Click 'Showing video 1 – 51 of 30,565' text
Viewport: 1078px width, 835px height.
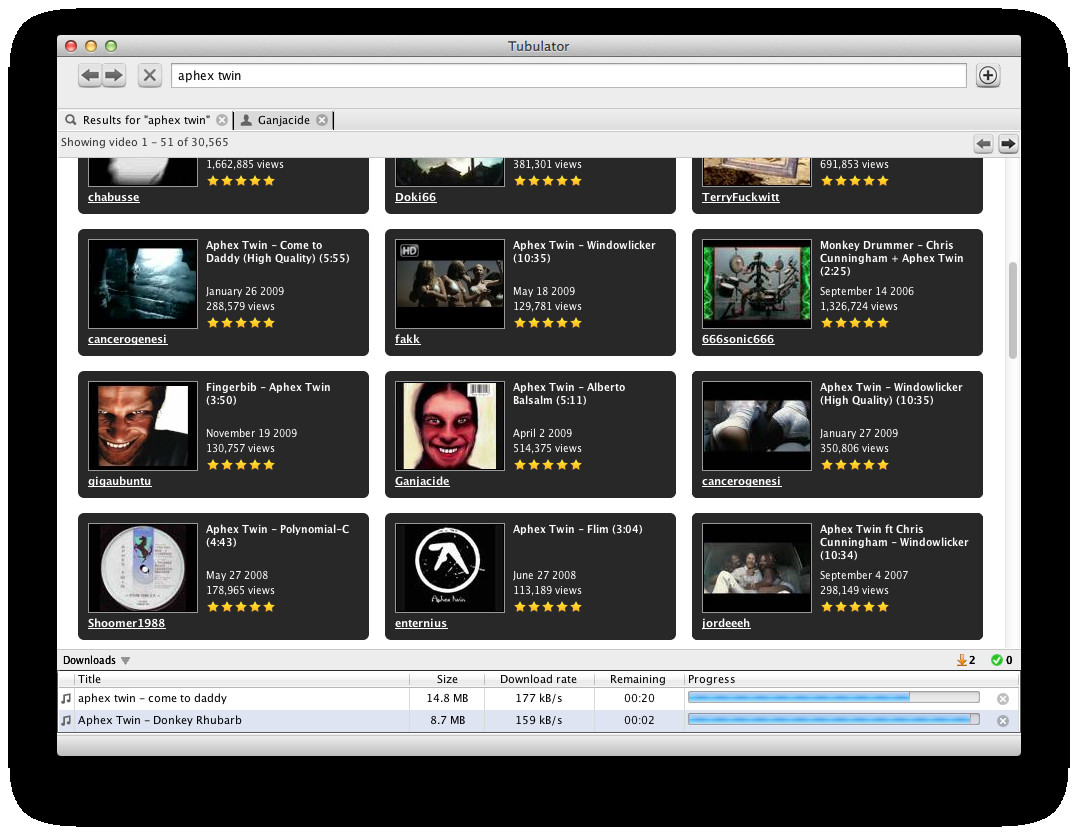point(144,142)
